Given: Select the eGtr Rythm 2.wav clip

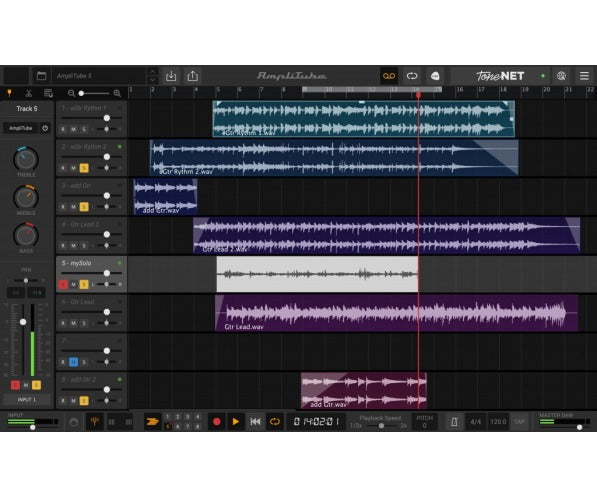Looking at the screenshot, I should (334, 158).
